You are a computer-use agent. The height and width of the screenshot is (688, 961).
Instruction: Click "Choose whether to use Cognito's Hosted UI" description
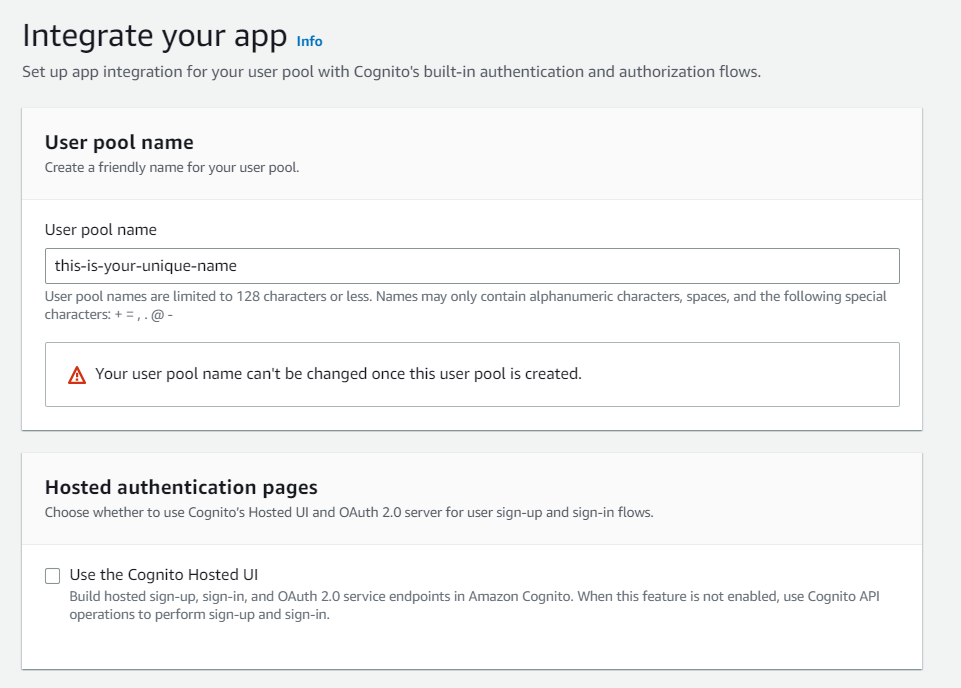349,513
